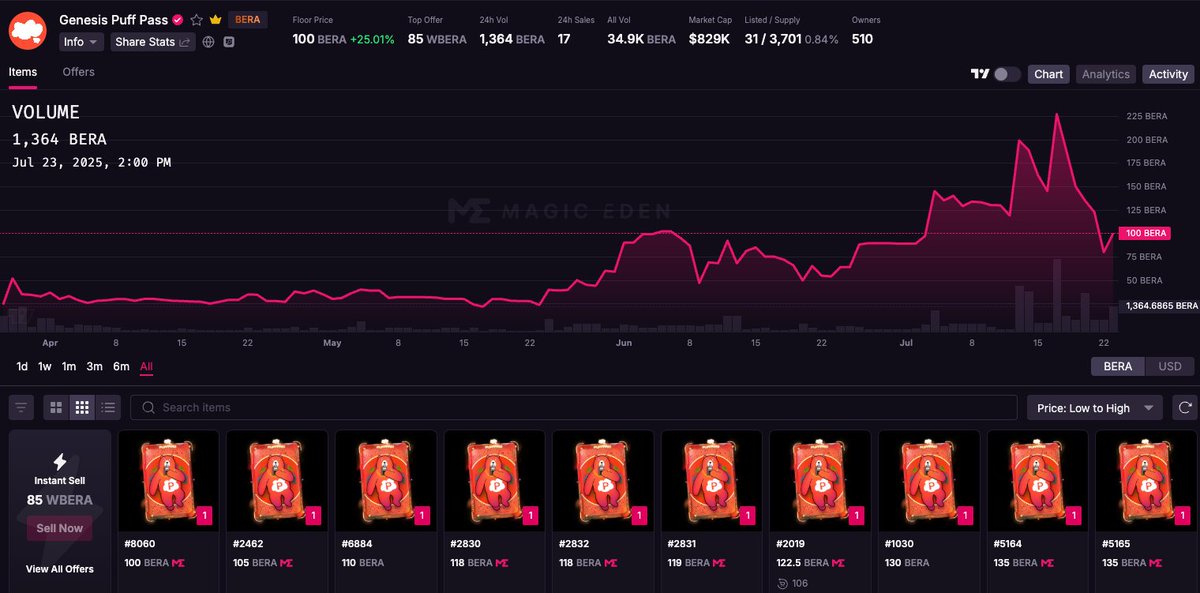Image resolution: width=1200 pixels, height=593 pixels.
Task: Click the BERA chain badge
Action: coord(247,20)
